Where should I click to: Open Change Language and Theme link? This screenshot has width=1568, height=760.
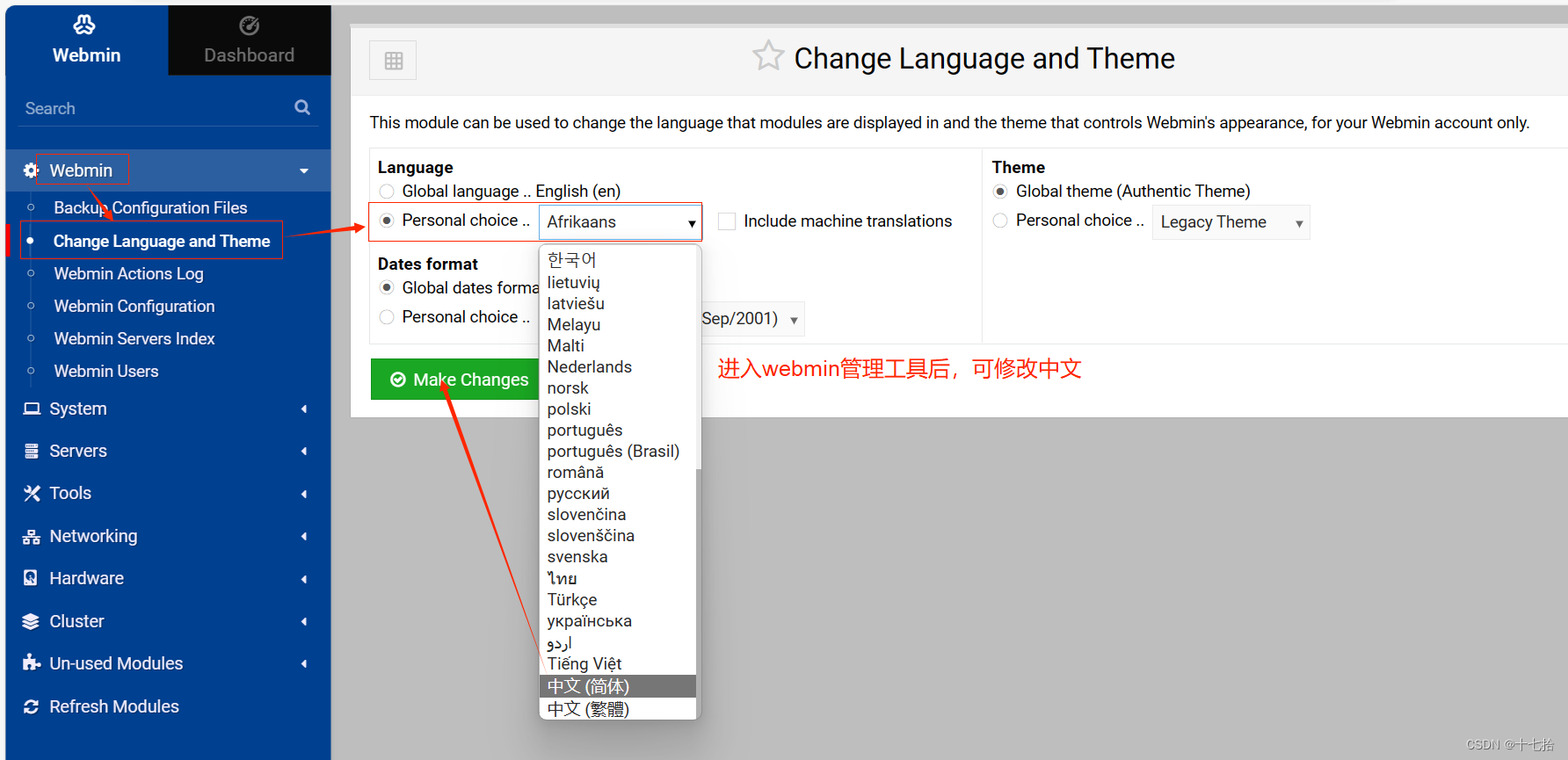(162, 241)
